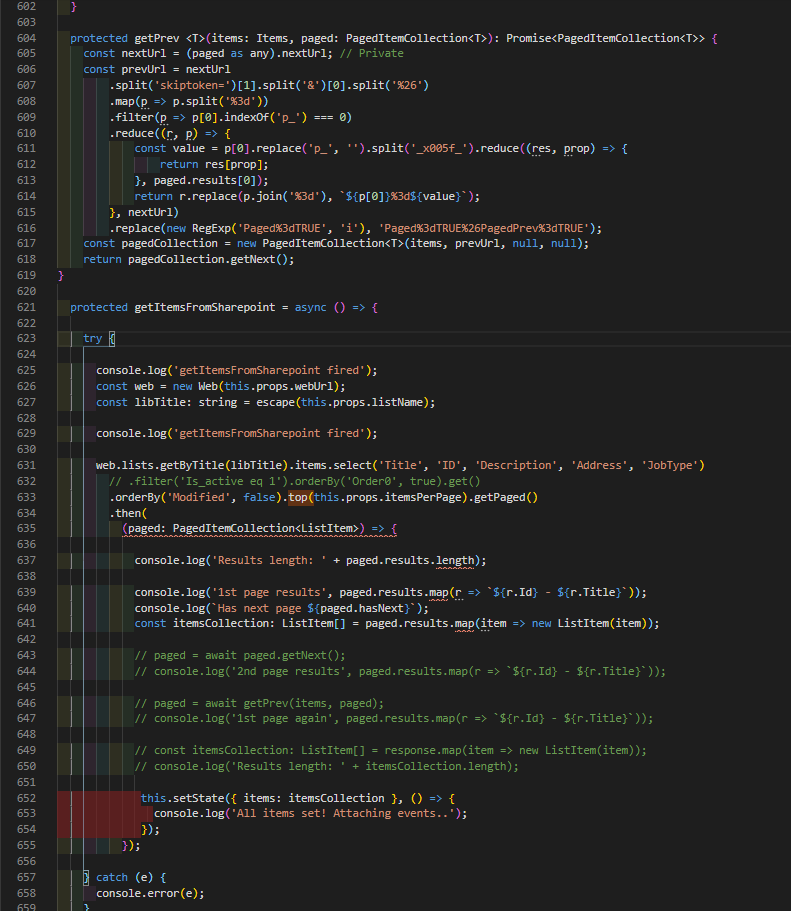Click '.then(' on line 634
The width and height of the screenshot is (791, 911).
[x=128, y=513]
